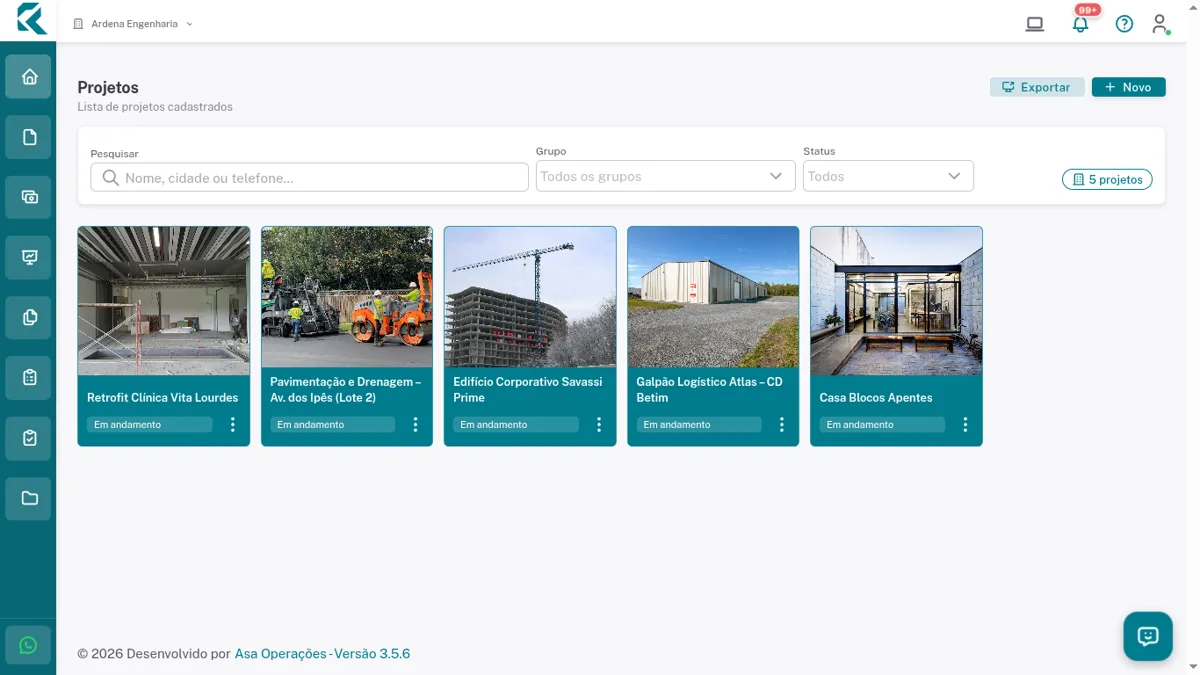Open three-dot menu on Casa Blocos Apentes

coord(965,425)
